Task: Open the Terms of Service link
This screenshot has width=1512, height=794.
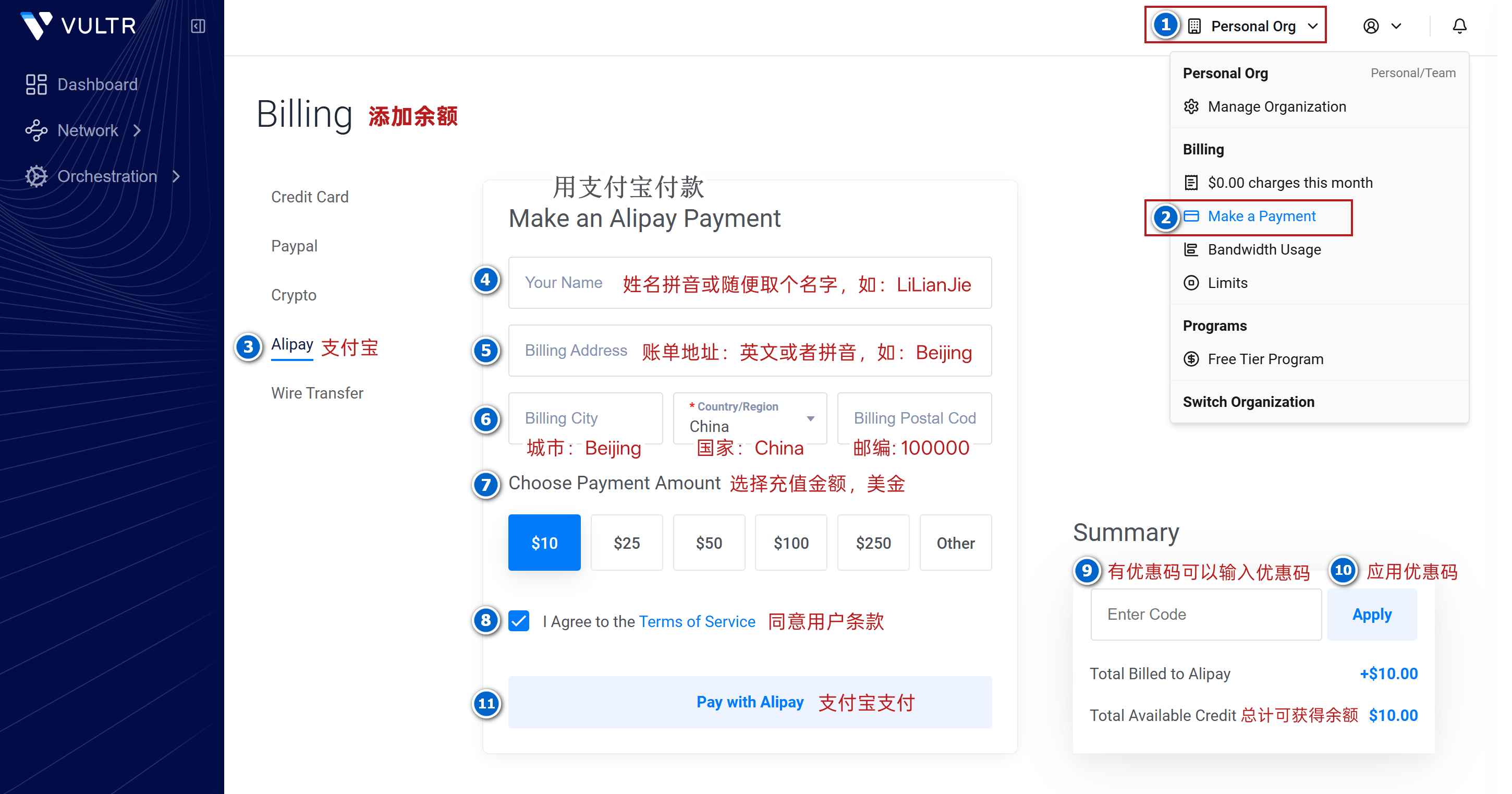Action: point(697,621)
